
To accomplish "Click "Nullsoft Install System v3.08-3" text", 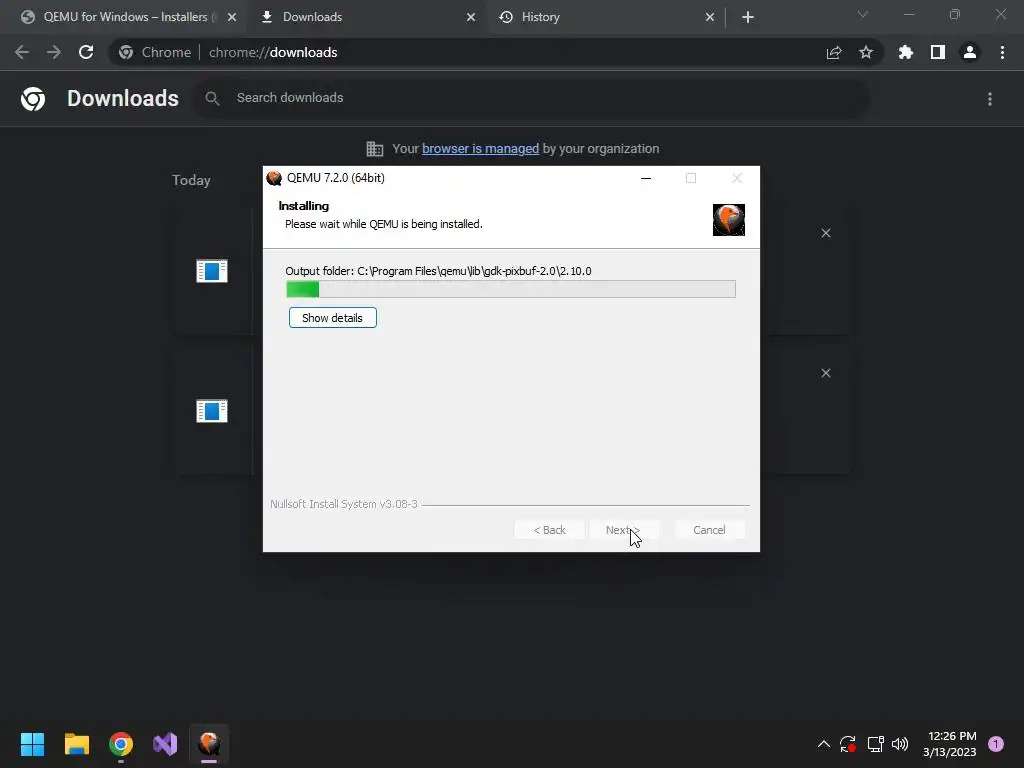I will (344, 504).
